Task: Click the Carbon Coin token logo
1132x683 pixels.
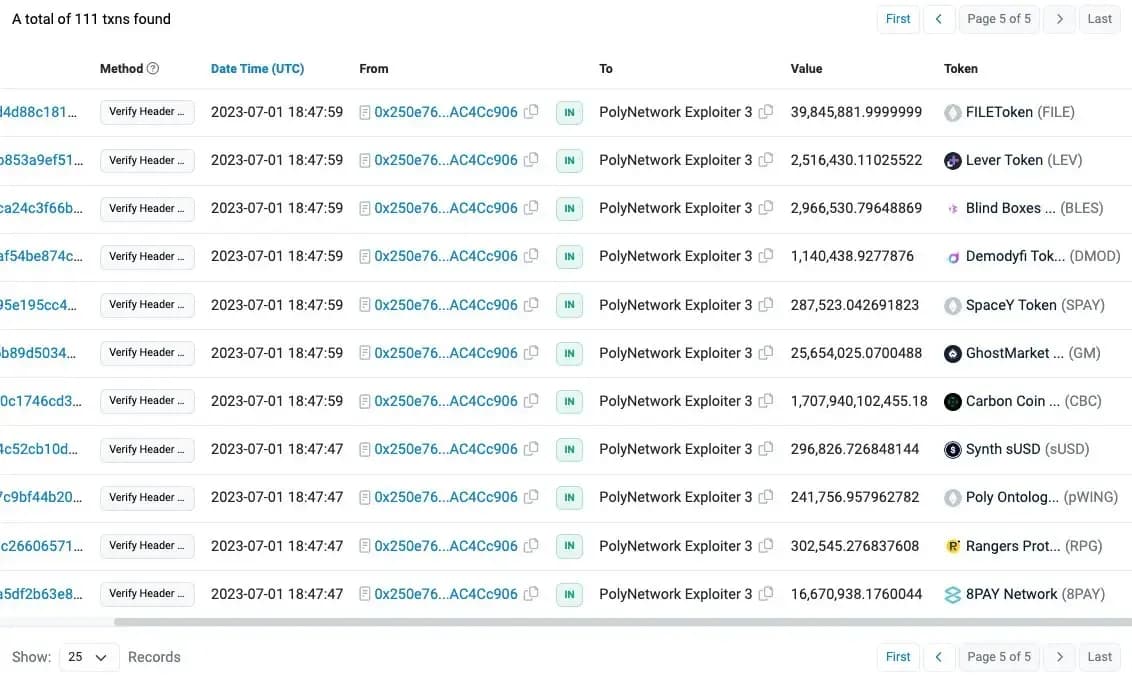Action: point(953,401)
